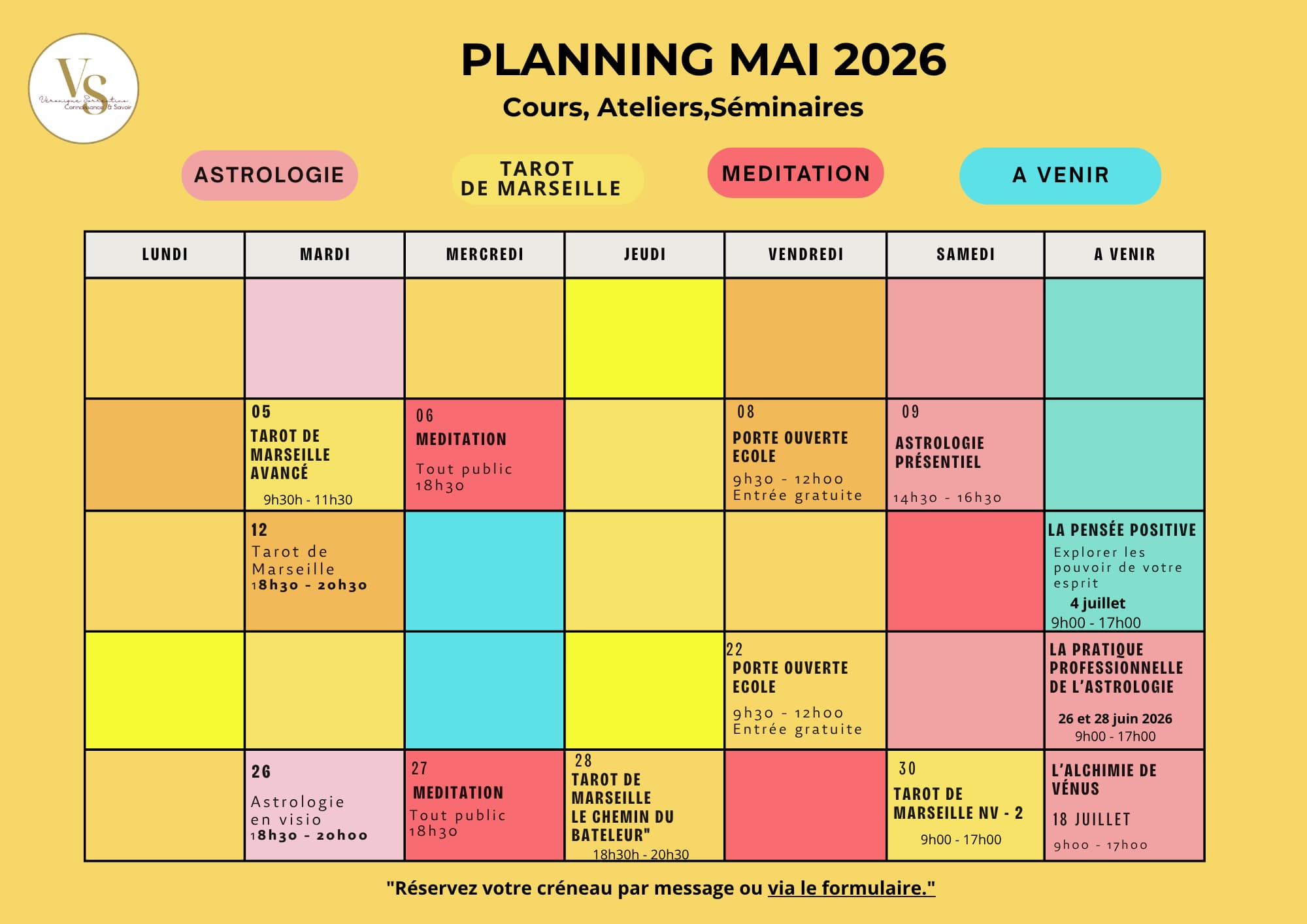This screenshot has height=924, width=1307.
Task: Click the VS round logo
Action: coord(84,89)
